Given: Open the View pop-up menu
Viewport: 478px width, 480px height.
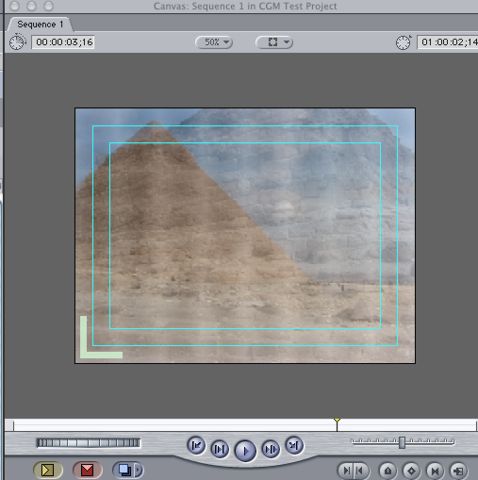Looking at the screenshot, I should pyautogui.click(x=274, y=42).
